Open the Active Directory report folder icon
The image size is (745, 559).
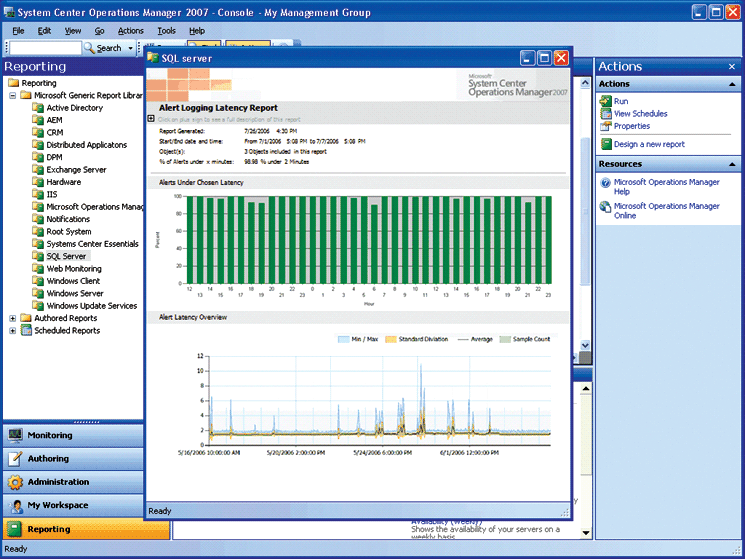click(x=38, y=108)
